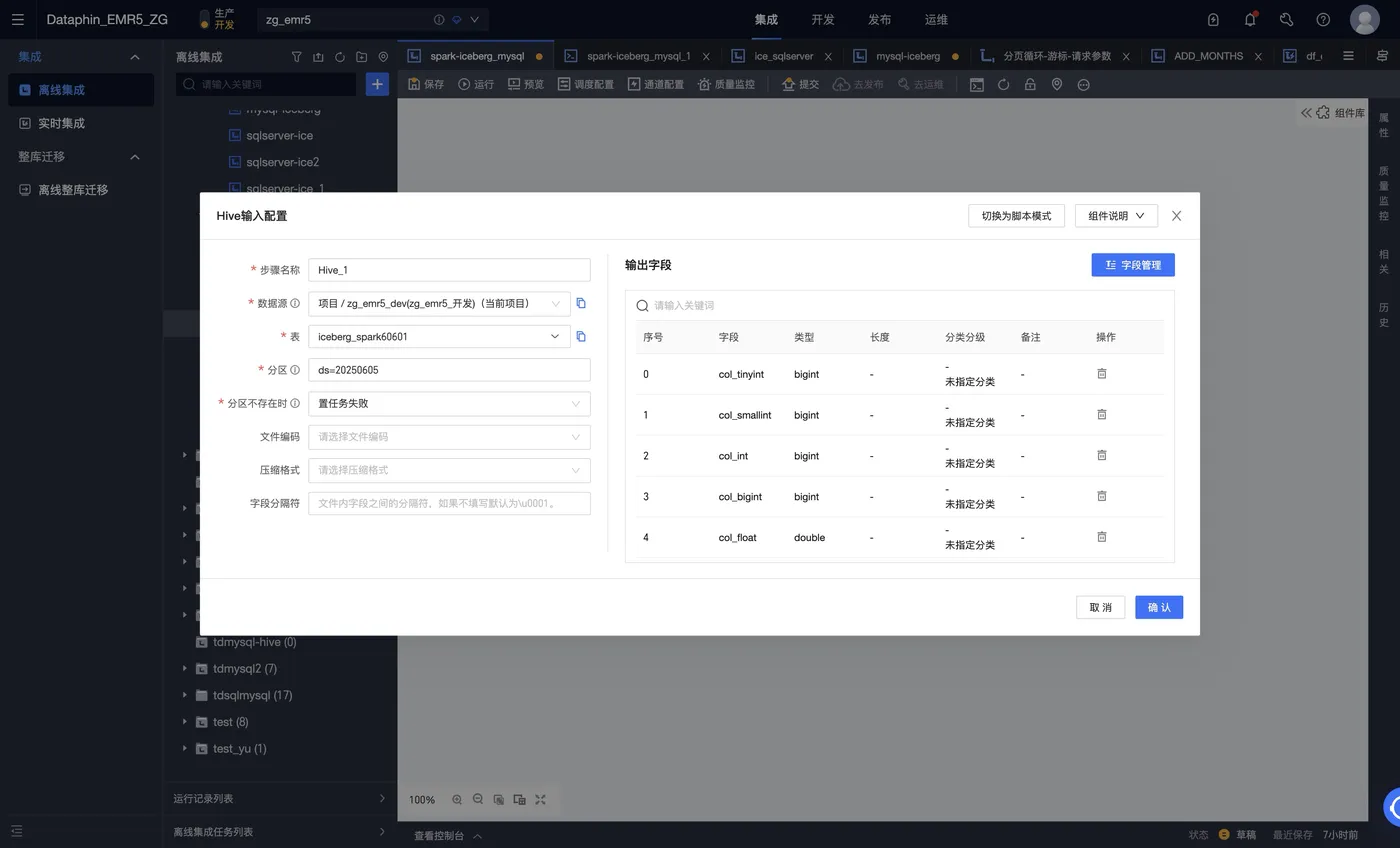Expand the tdsqlmysql (17) folder
Screen dimensions: 1400x848
tap(185, 695)
